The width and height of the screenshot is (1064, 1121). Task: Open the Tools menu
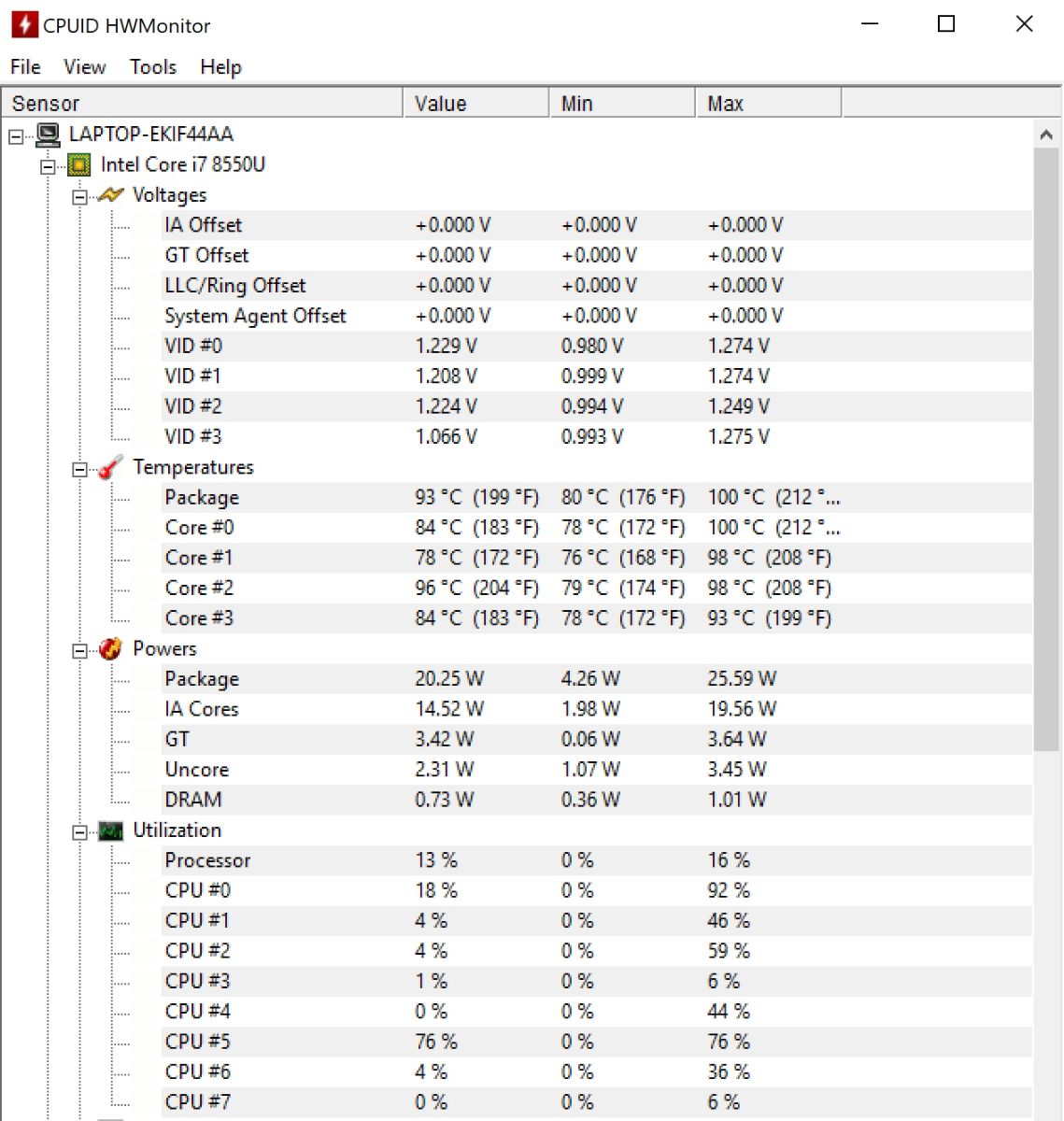(x=152, y=67)
